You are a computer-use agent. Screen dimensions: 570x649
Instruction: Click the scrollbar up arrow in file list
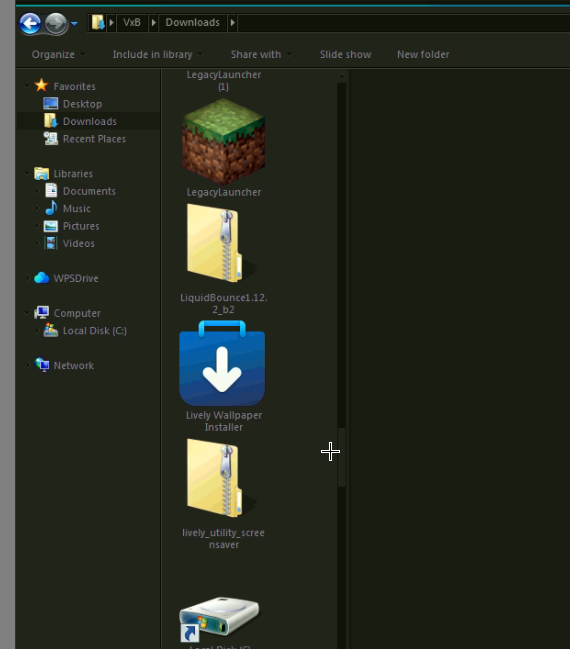click(342, 76)
